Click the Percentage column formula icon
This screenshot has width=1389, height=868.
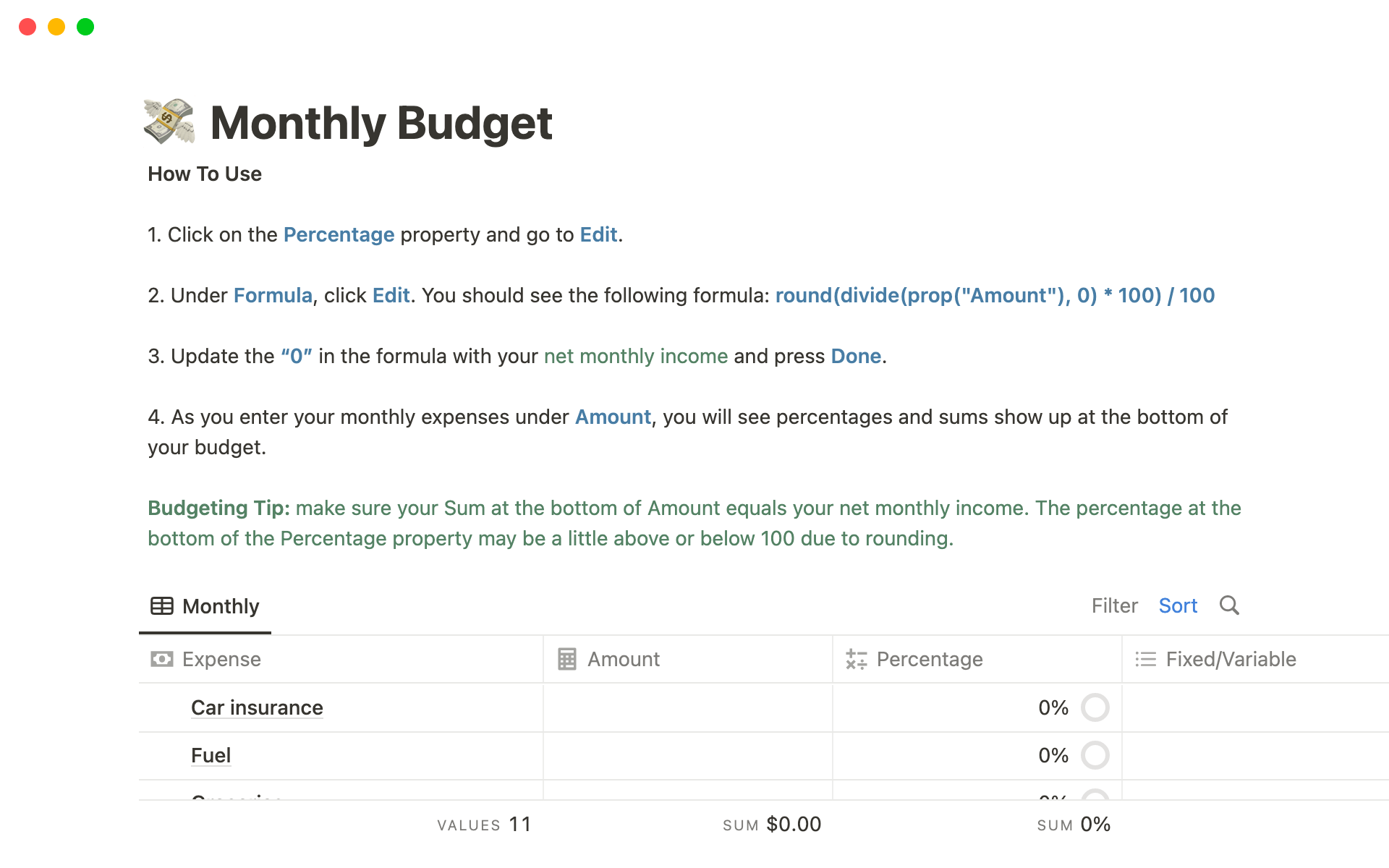857,659
